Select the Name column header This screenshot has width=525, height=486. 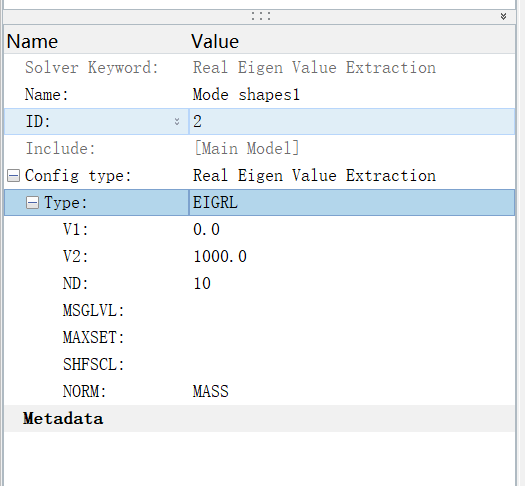(x=32, y=41)
